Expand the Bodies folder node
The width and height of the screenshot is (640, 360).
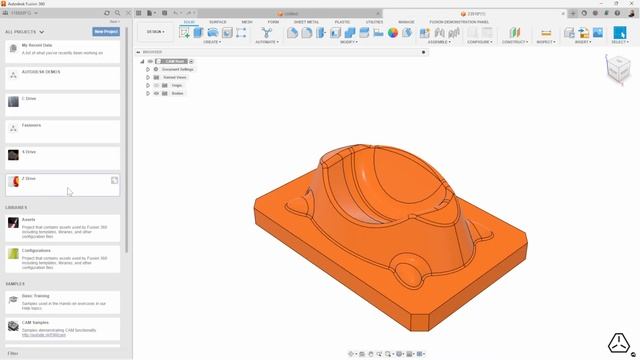(148, 93)
